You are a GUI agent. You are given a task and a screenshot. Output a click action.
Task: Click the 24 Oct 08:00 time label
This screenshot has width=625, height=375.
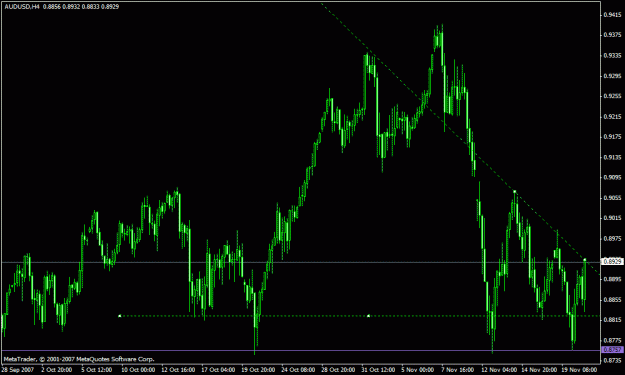(x=298, y=370)
